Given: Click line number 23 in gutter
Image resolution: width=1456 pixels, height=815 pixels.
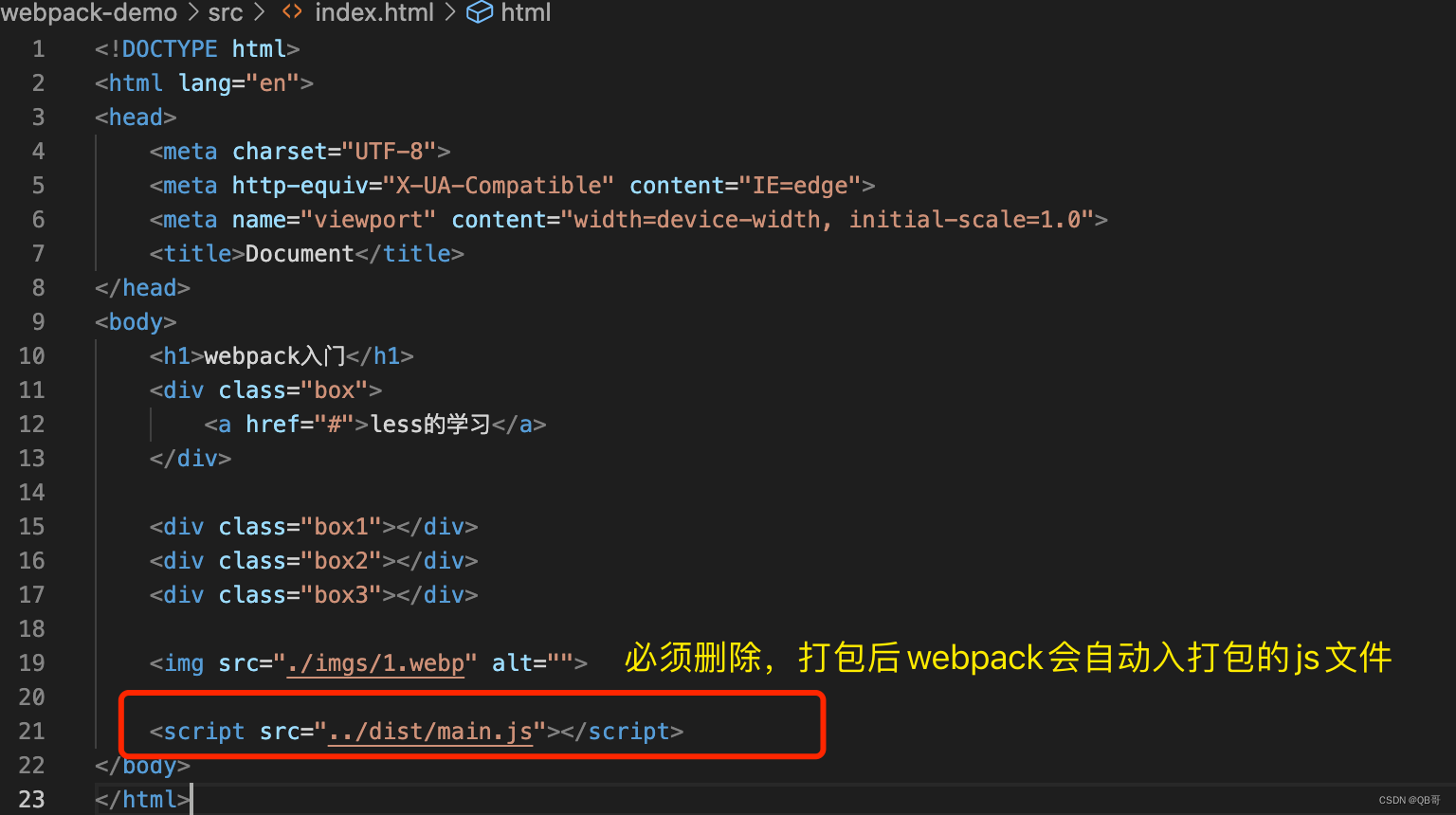Looking at the screenshot, I should pyautogui.click(x=31, y=800).
